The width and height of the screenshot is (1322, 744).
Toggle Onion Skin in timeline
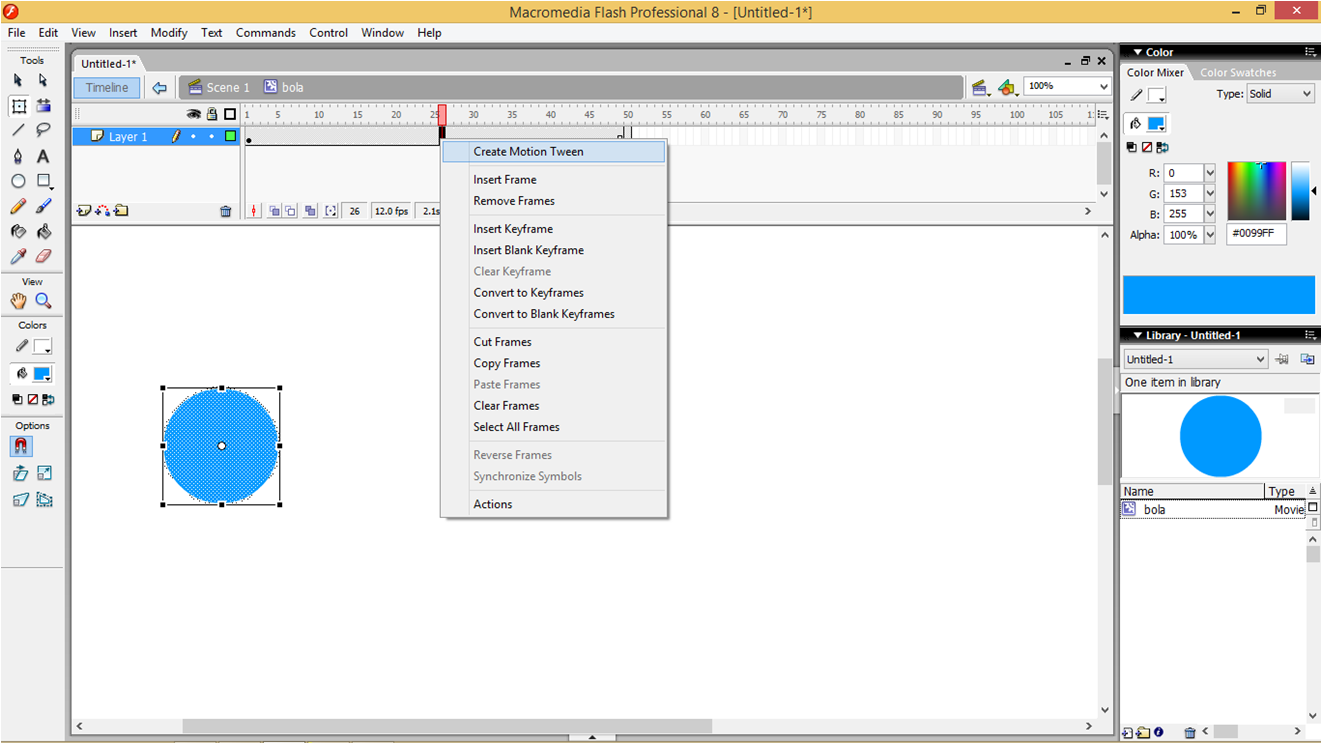(274, 211)
